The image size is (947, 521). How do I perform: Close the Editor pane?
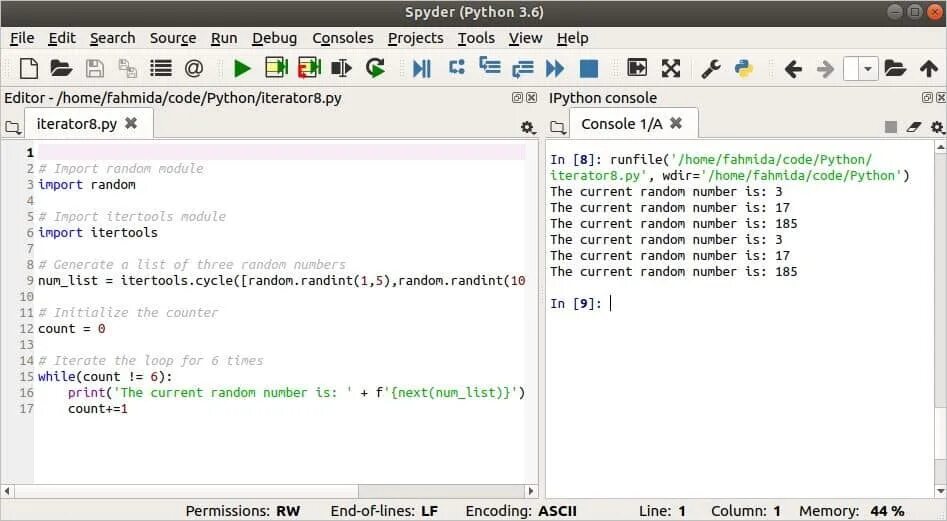[x=531, y=97]
